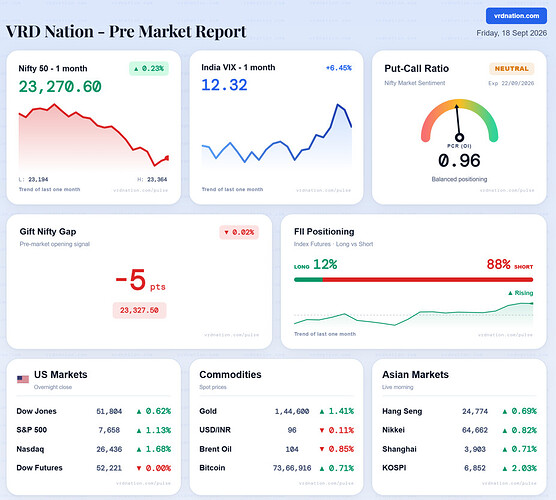Click the Gold green up arrow
Screen dimensions: 556x500
322,411
